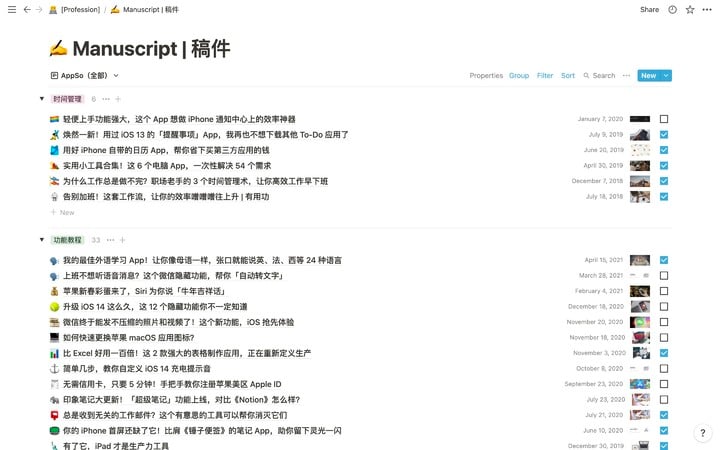Go forward with the right arrow
The height and width of the screenshot is (450, 720).
tap(39, 10)
